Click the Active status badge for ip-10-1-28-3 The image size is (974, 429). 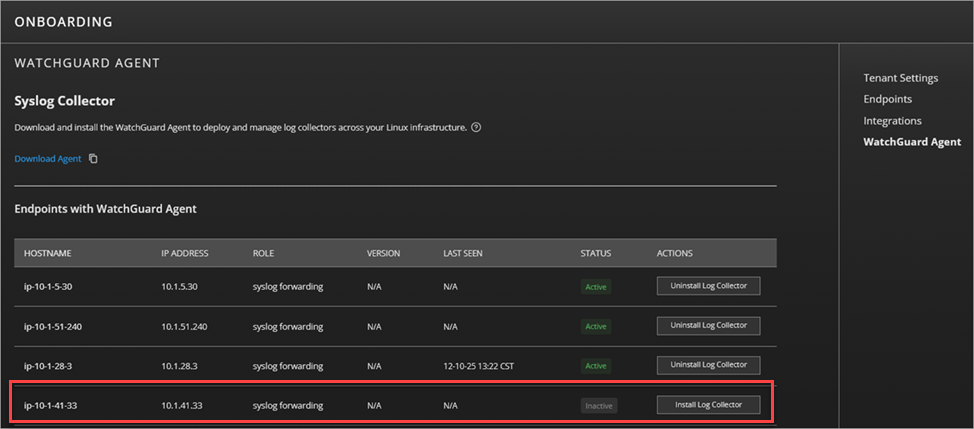(596, 366)
